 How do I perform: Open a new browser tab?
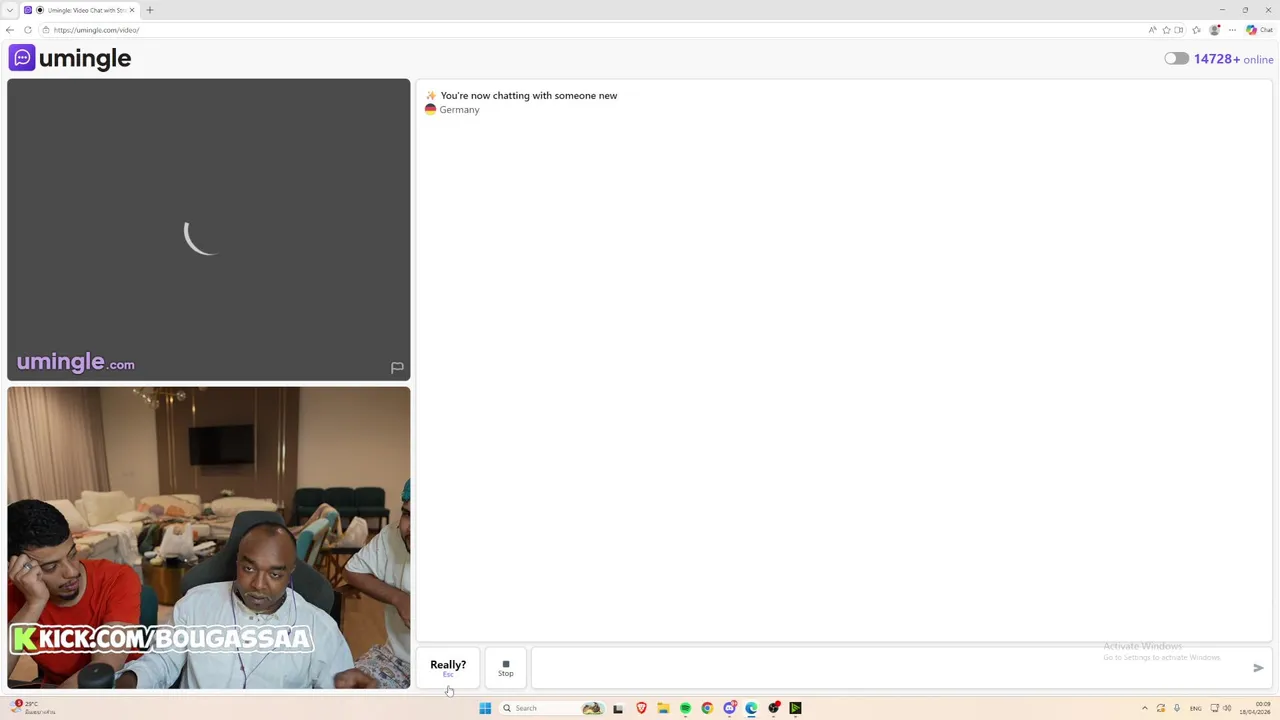click(x=150, y=10)
